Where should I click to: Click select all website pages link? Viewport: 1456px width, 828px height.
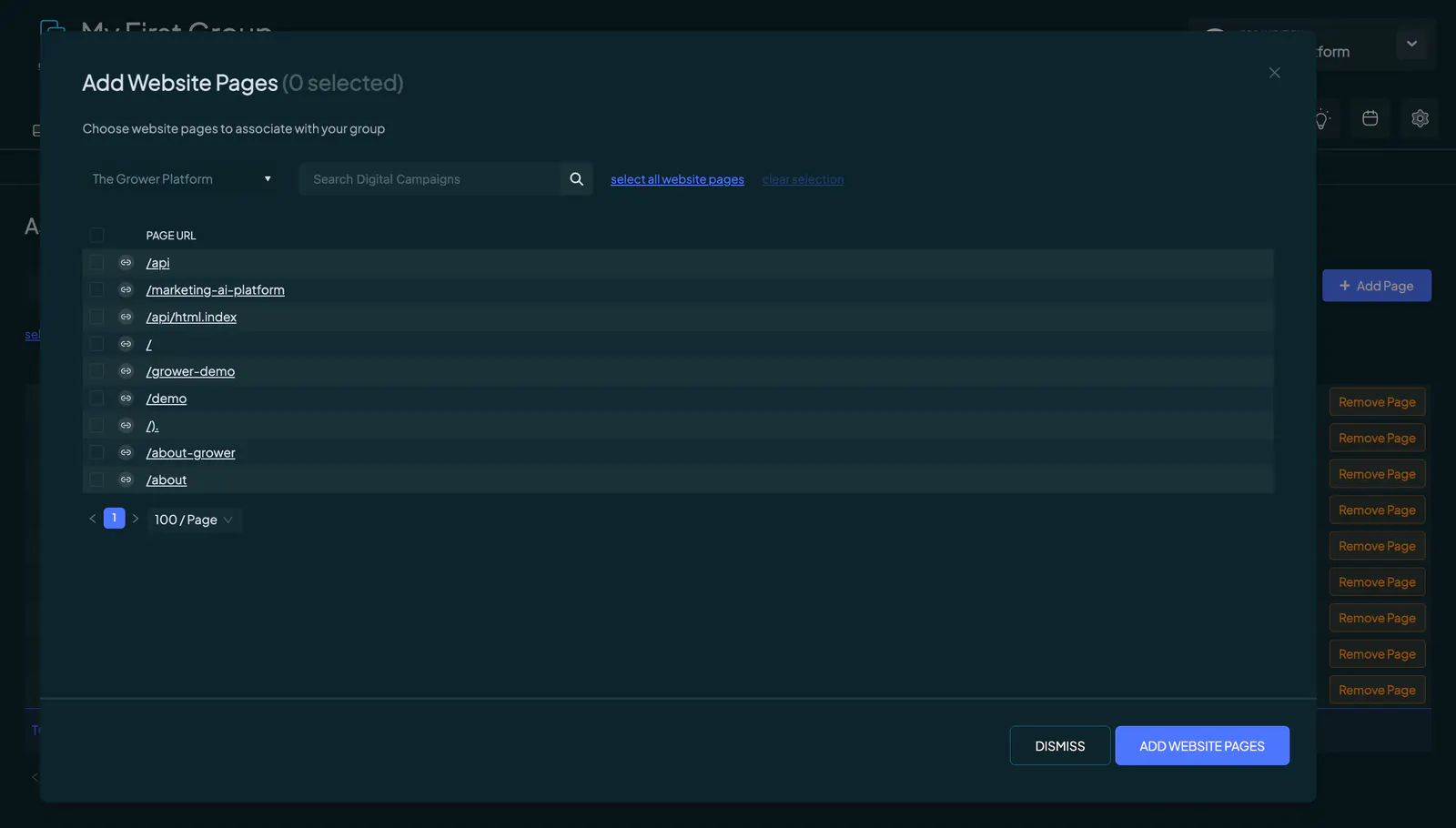point(677,179)
